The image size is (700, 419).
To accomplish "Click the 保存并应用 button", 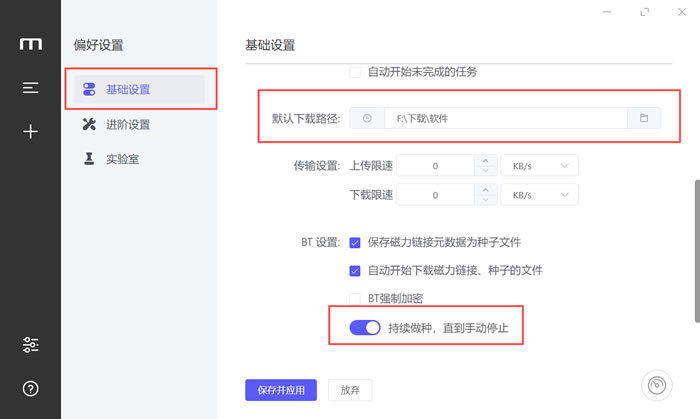I will [281, 389].
